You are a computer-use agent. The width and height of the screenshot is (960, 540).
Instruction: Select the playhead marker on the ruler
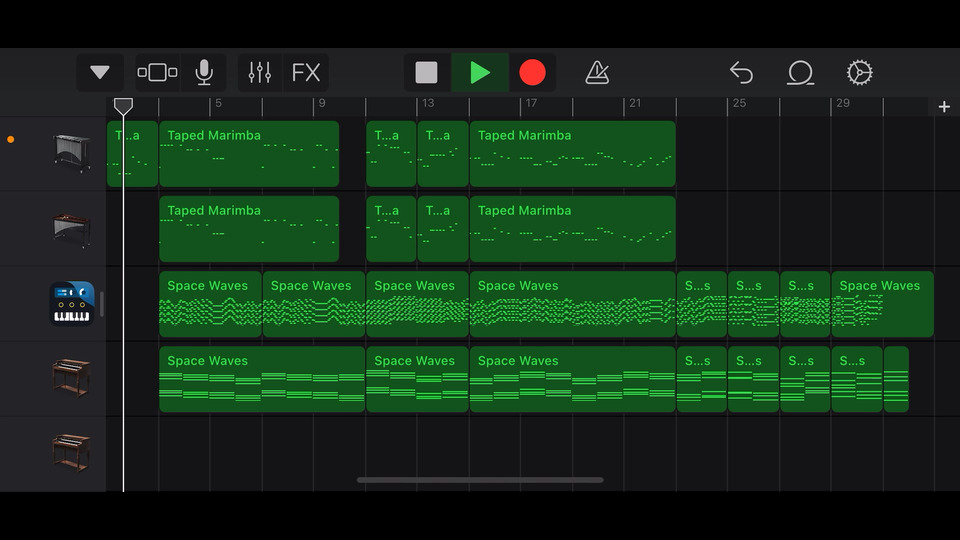coord(123,107)
